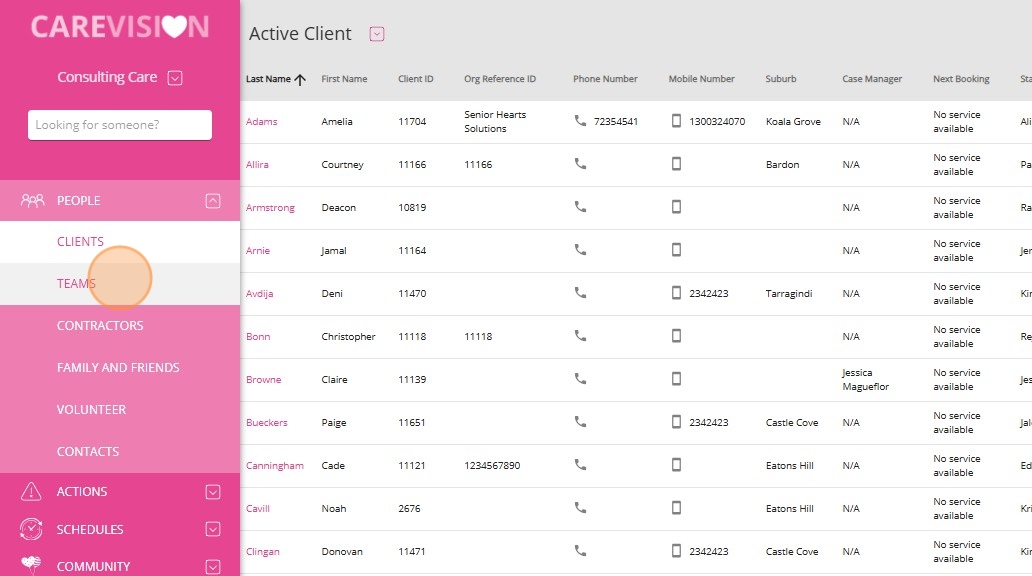Click the mobile icon in Adams row
Viewport: 1032px width, 576px height.
point(676,120)
